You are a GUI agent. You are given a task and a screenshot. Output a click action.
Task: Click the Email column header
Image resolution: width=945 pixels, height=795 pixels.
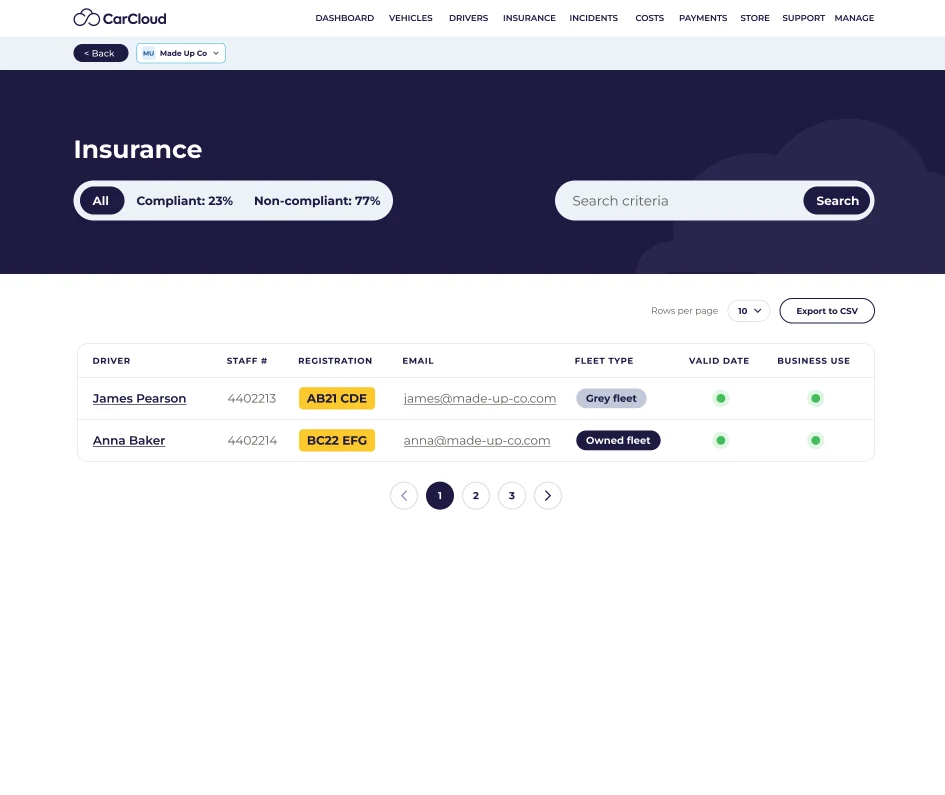(418, 361)
